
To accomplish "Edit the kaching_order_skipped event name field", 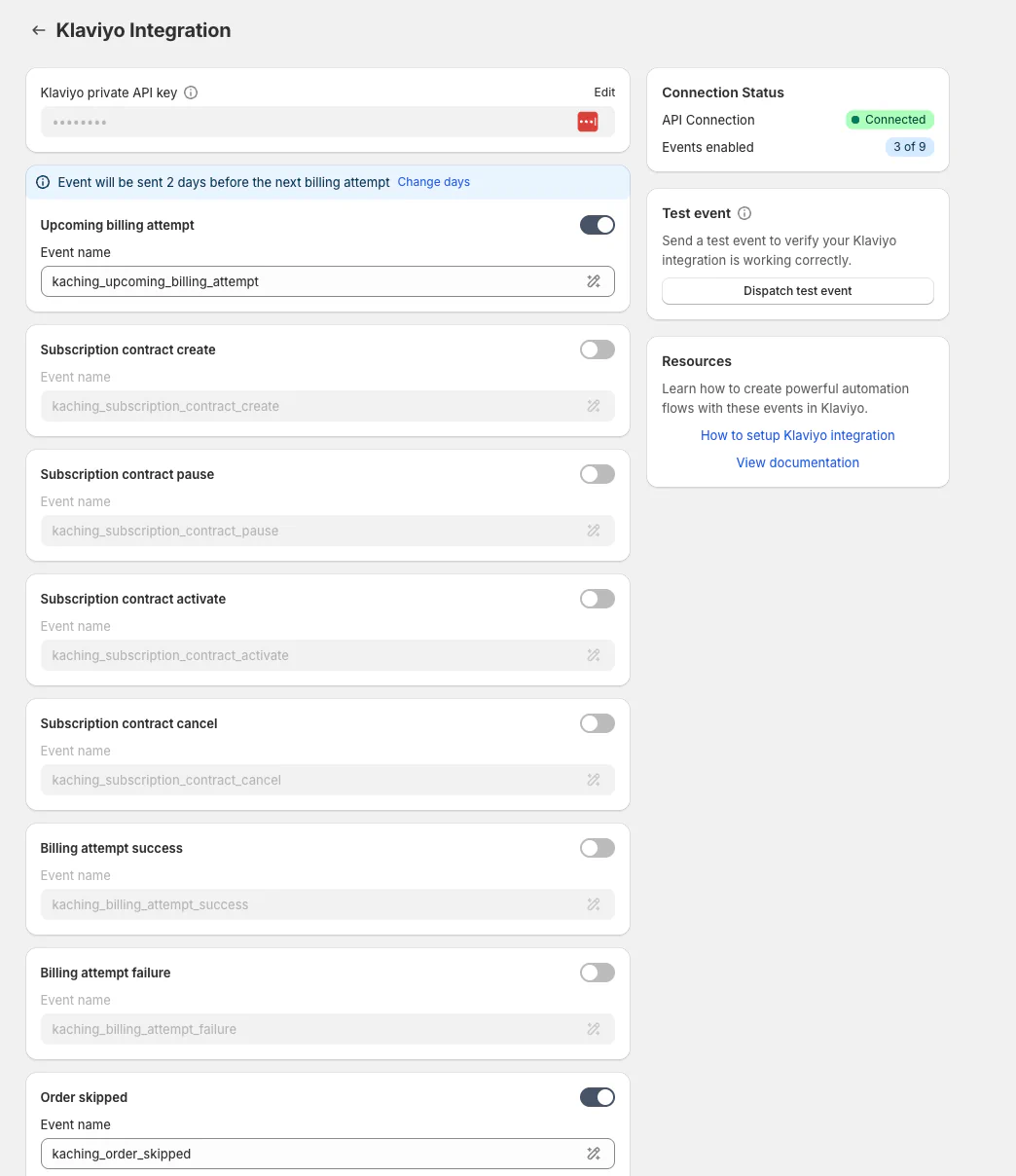I will click(x=328, y=1154).
